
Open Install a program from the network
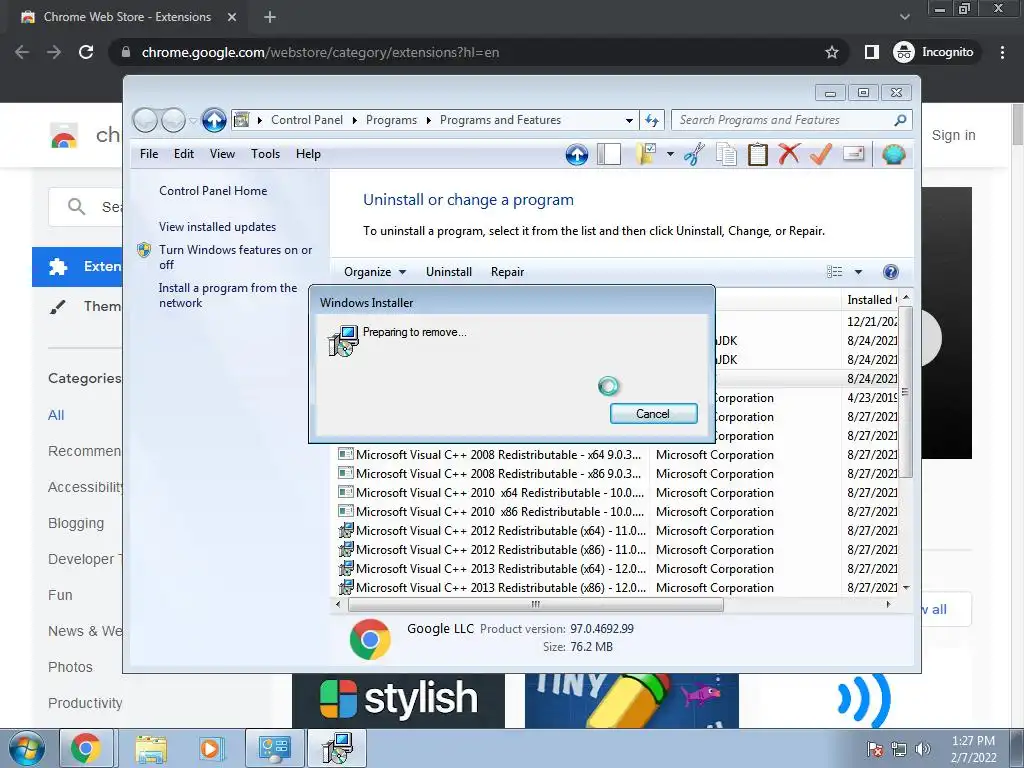click(x=227, y=295)
